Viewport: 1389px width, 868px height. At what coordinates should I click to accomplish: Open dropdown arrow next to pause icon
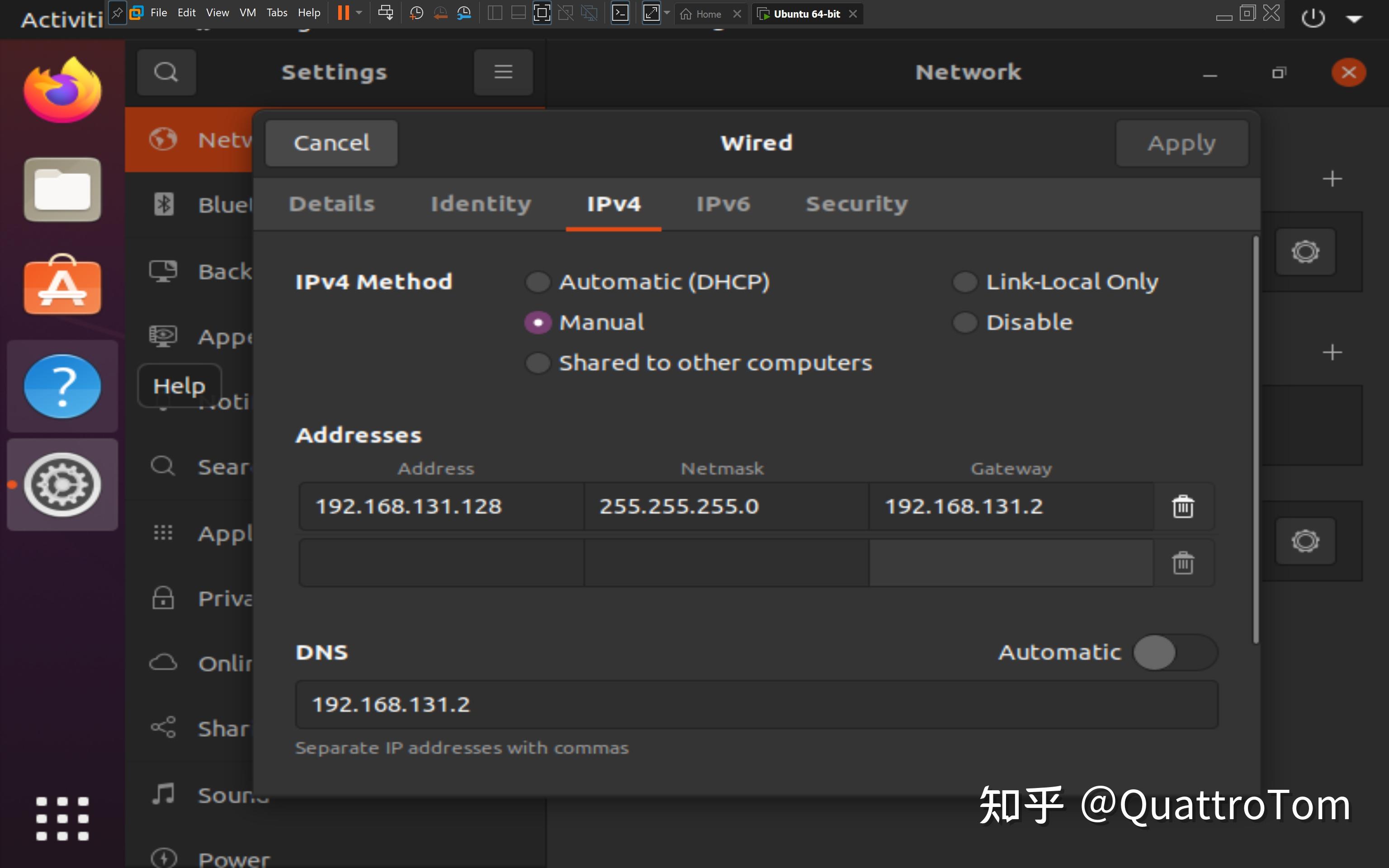point(359,13)
